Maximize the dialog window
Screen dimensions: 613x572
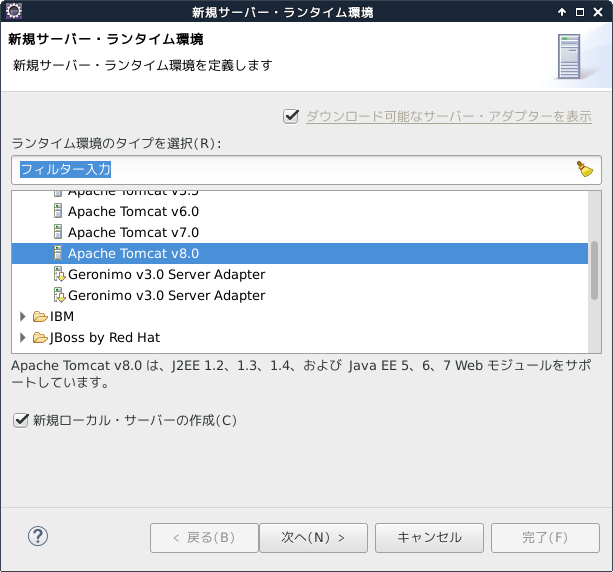[x=580, y=12]
